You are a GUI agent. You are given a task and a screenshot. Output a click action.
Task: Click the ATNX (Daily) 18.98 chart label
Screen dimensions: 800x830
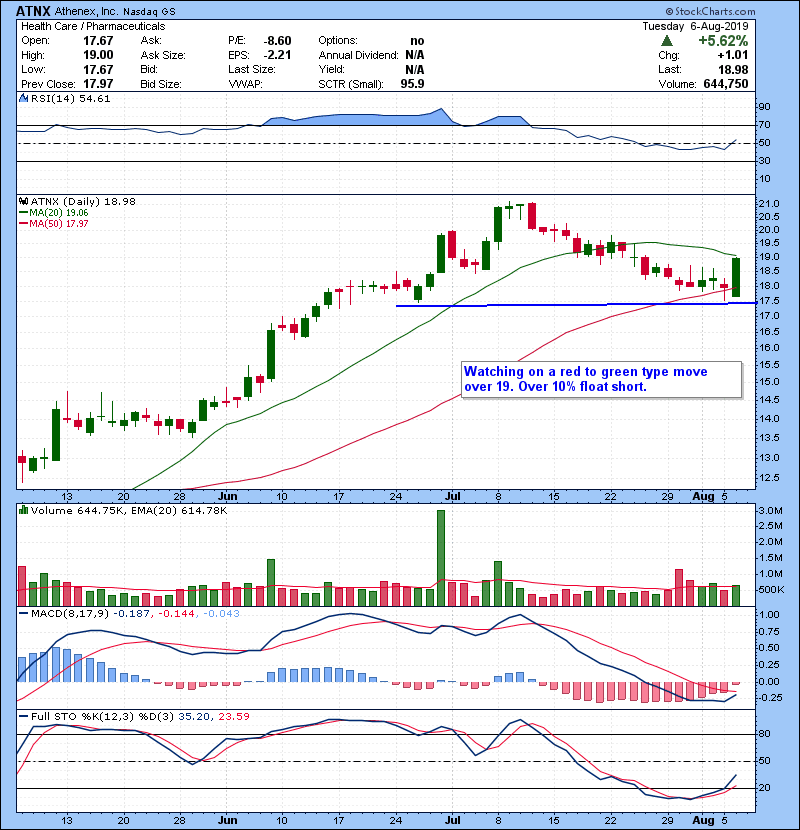click(x=83, y=202)
